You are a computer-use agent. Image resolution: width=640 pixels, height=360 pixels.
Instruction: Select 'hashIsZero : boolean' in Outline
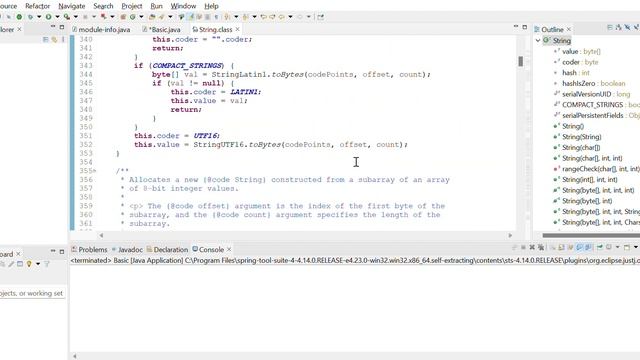(x=593, y=83)
